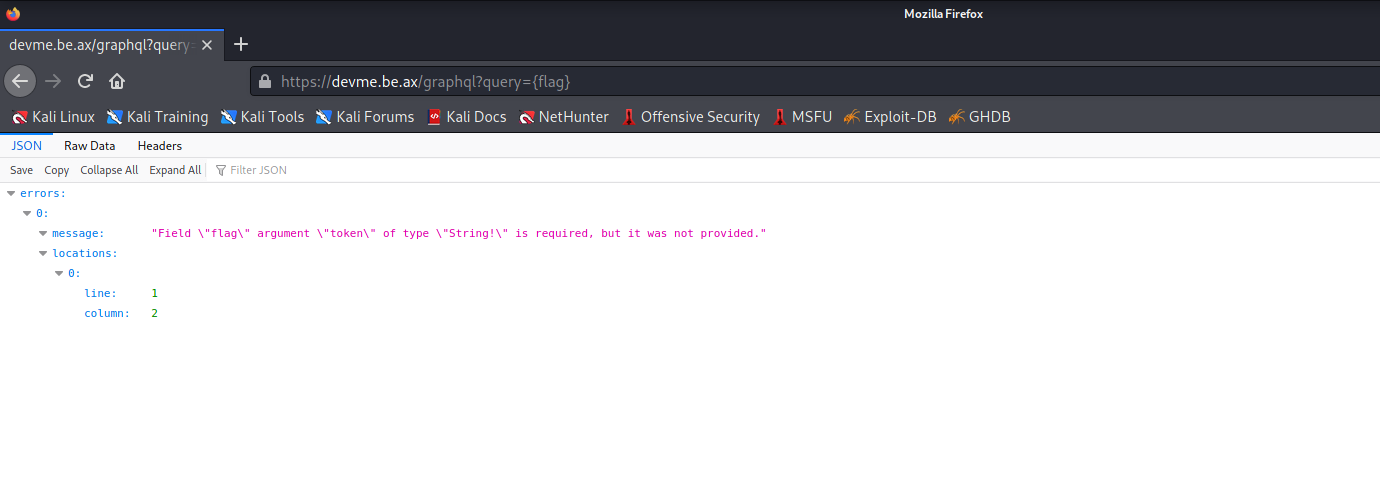
Task: Collapse the 0 node under locations
Action: tap(59, 273)
